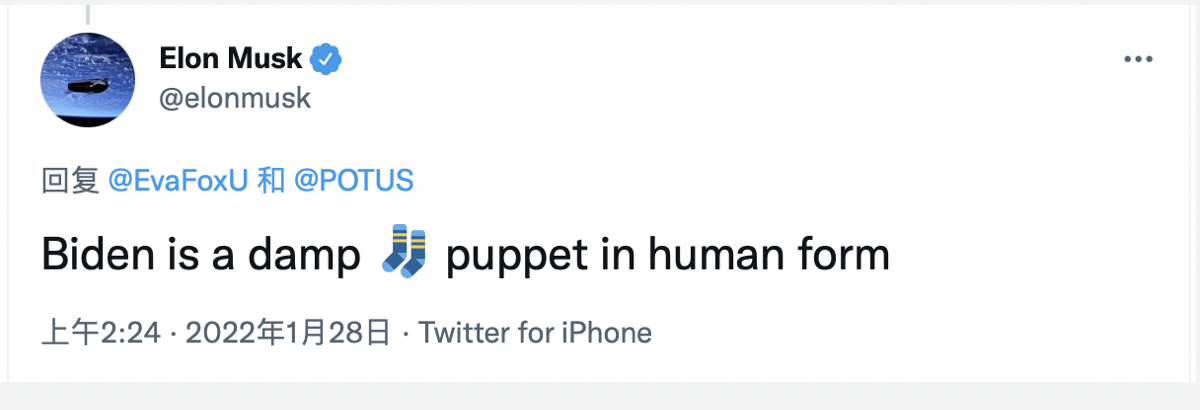Click the thread connector line above avatar
Screen dimensions: 1200x410
(87, 14)
